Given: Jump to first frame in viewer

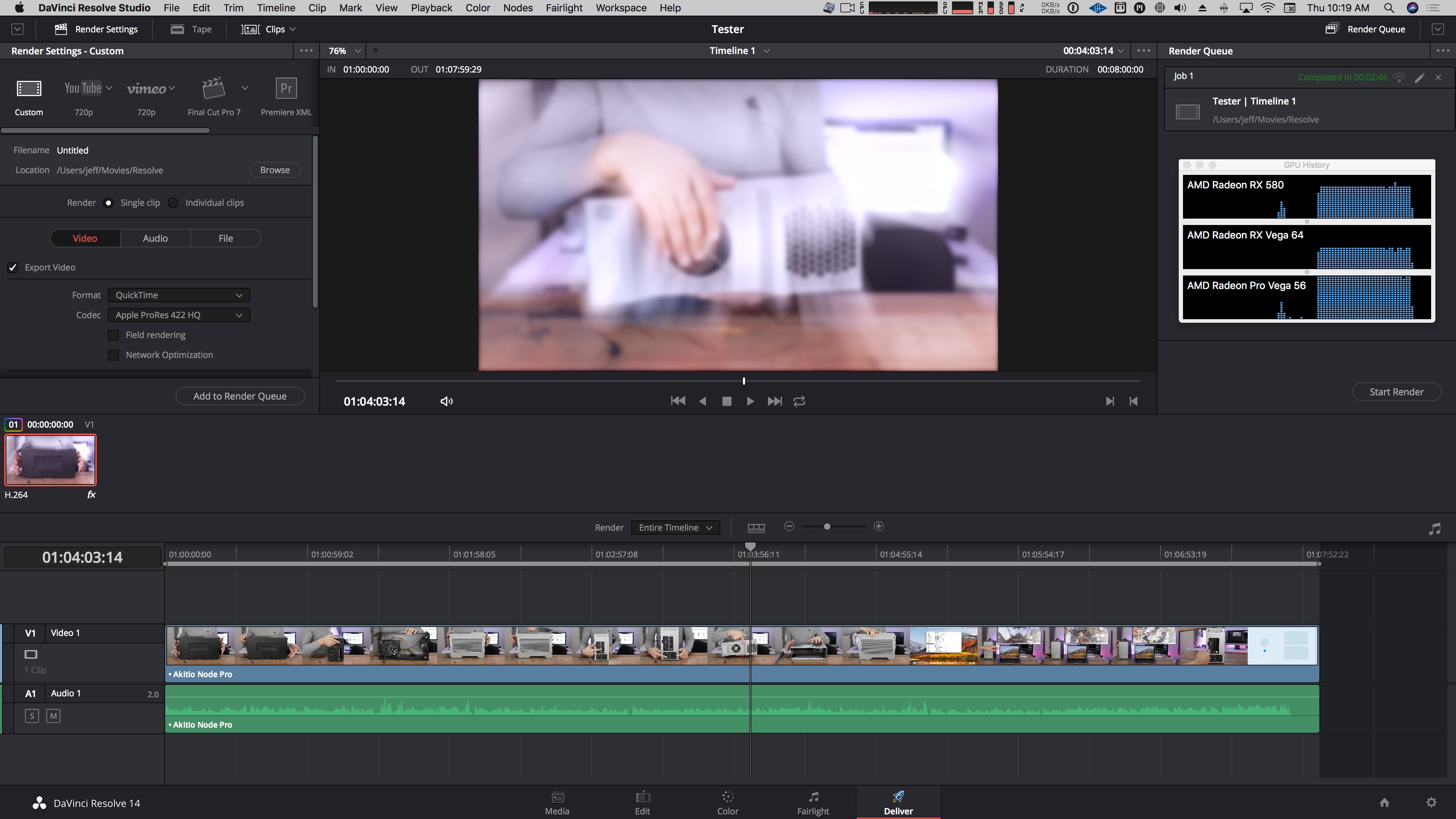Looking at the screenshot, I should 678,401.
